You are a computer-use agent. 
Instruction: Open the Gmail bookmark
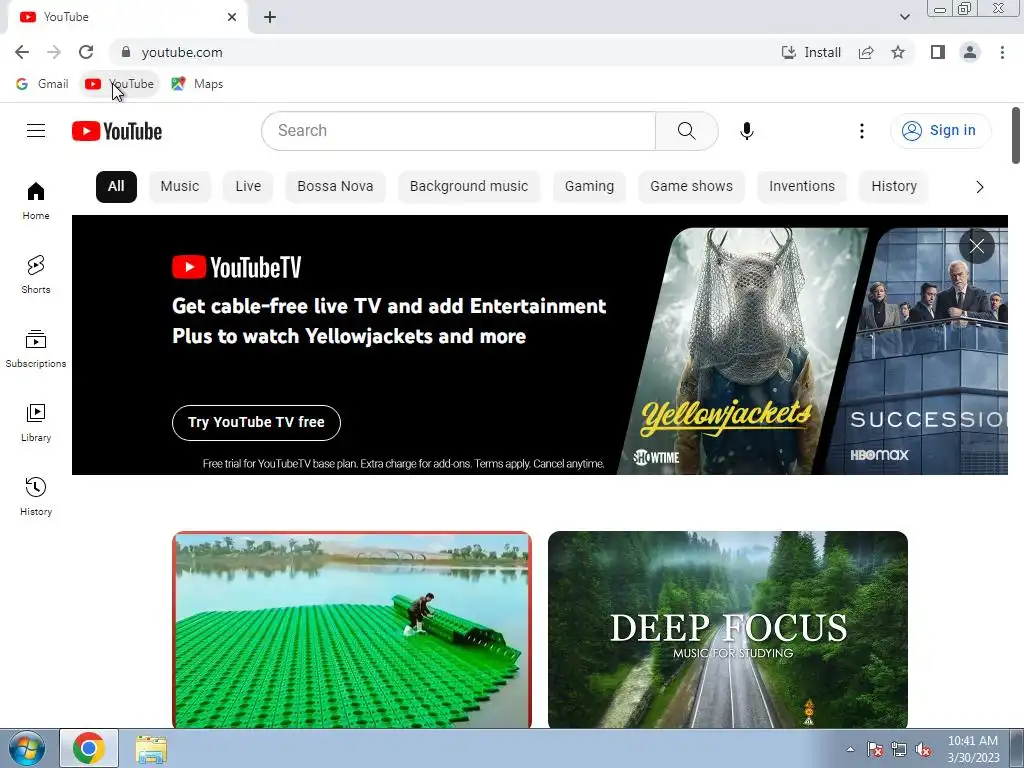[42, 84]
